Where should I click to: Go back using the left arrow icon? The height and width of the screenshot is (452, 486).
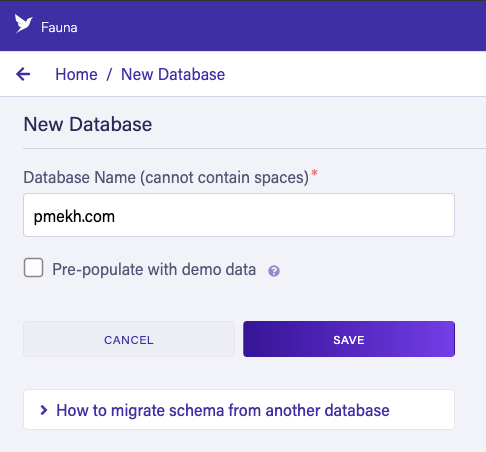click(23, 74)
